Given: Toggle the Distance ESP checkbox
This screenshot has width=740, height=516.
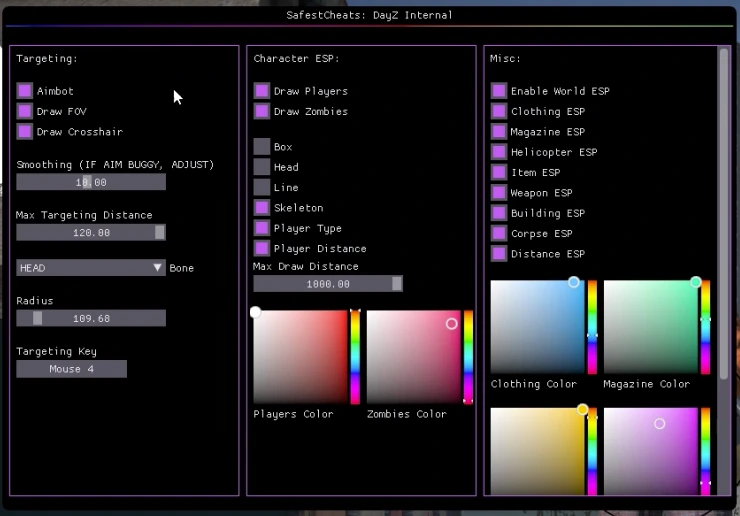Looking at the screenshot, I should pyautogui.click(x=499, y=254).
